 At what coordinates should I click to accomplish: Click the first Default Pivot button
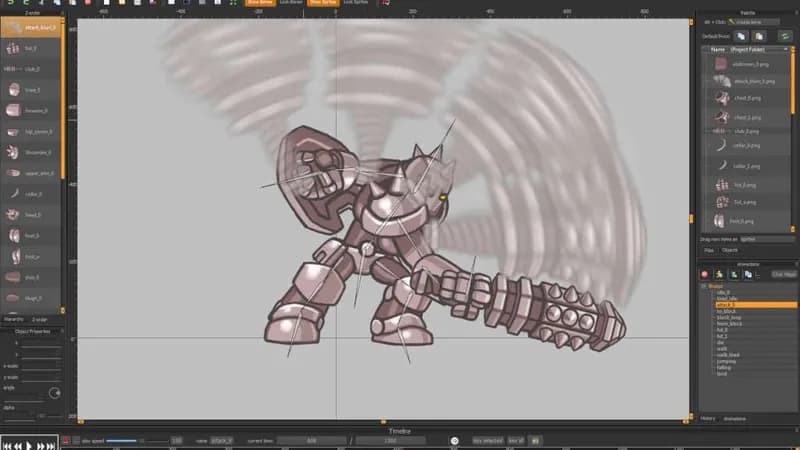[x=741, y=36]
